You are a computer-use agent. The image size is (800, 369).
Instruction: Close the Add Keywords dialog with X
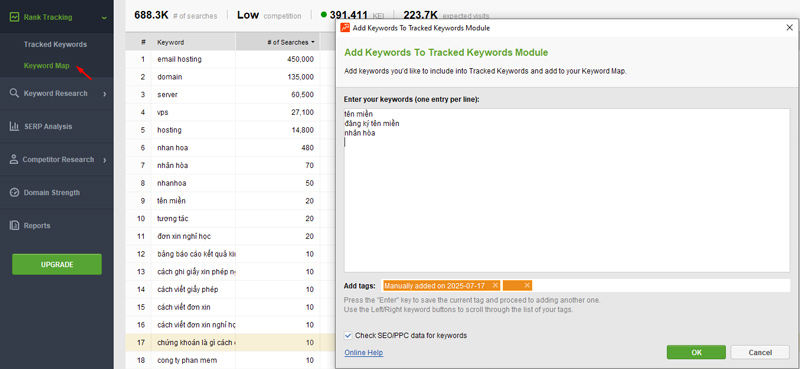click(789, 28)
